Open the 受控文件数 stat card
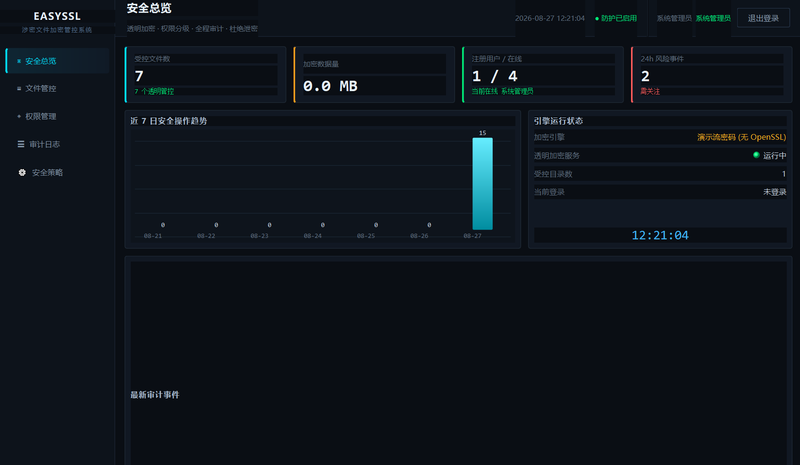Image resolution: width=800 pixels, height=465 pixels. tap(206, 75)
